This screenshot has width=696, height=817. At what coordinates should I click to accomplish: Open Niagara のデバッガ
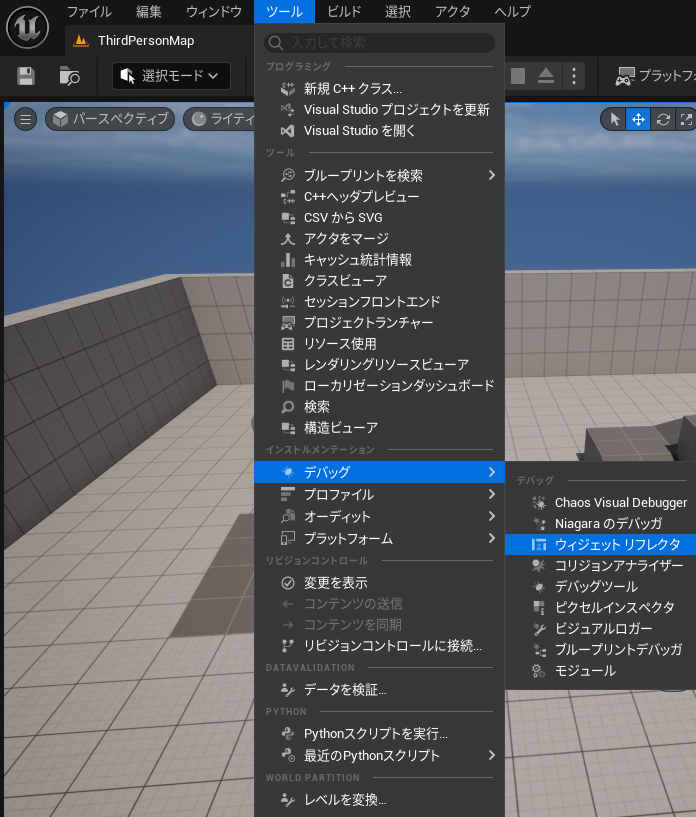[x=601, y=524]
